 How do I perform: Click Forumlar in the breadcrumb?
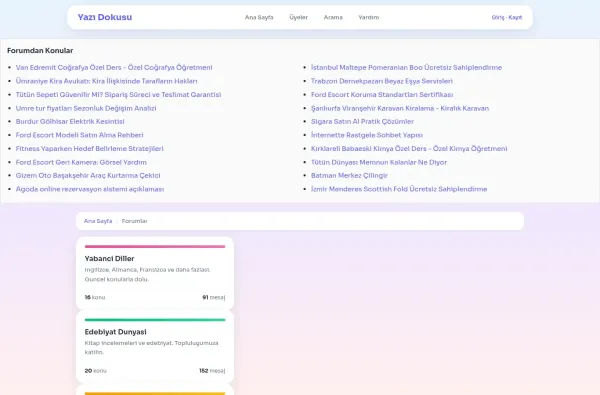[x=134, y=221]
